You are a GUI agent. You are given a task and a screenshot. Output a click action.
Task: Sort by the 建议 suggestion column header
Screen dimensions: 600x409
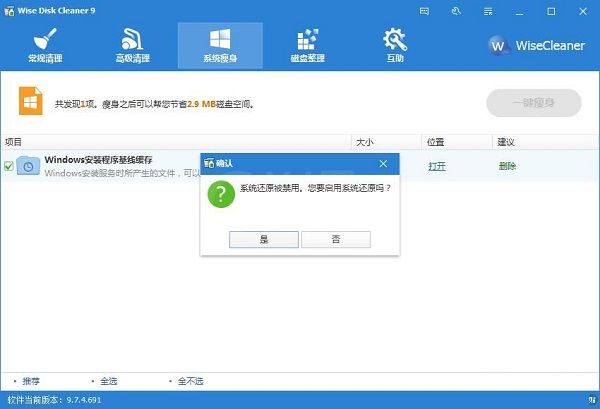coord(545,142)
